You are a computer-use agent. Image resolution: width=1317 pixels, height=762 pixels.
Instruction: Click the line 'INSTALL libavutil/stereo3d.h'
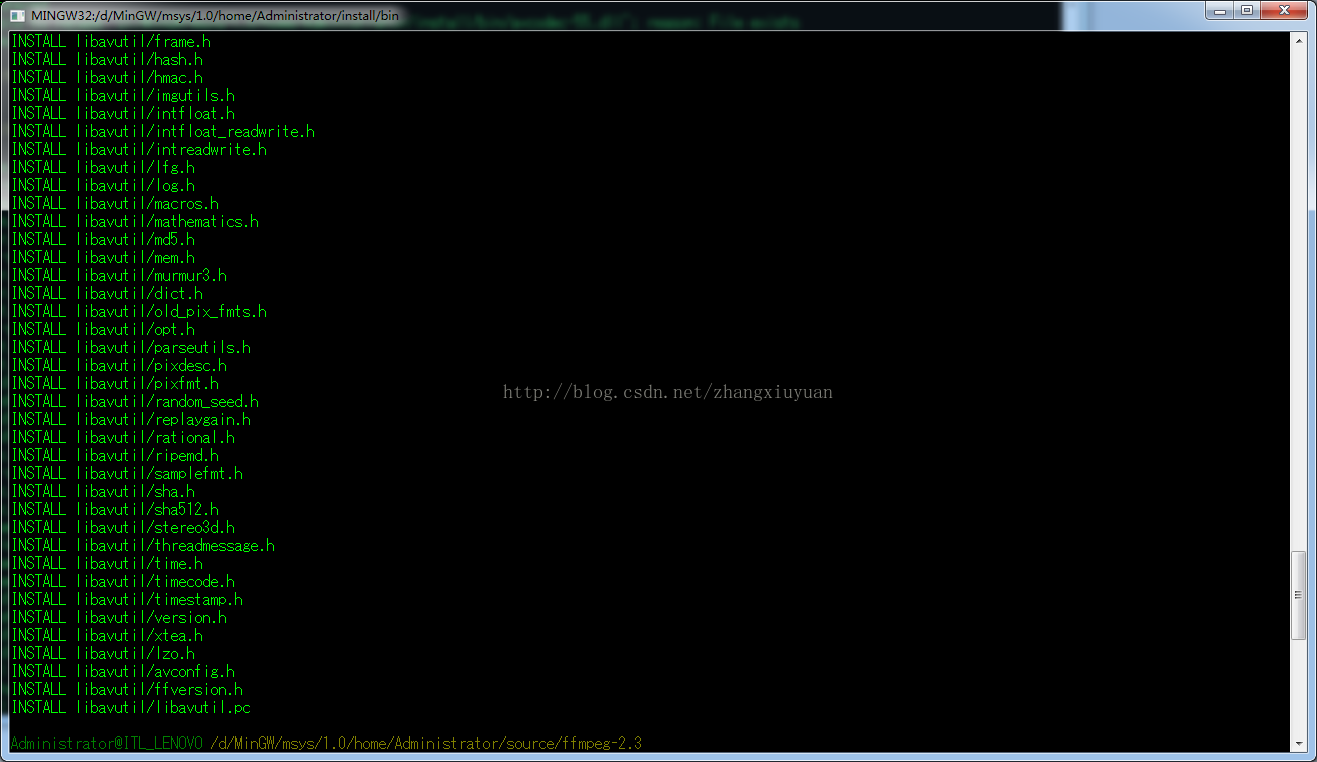pos(123,528)
